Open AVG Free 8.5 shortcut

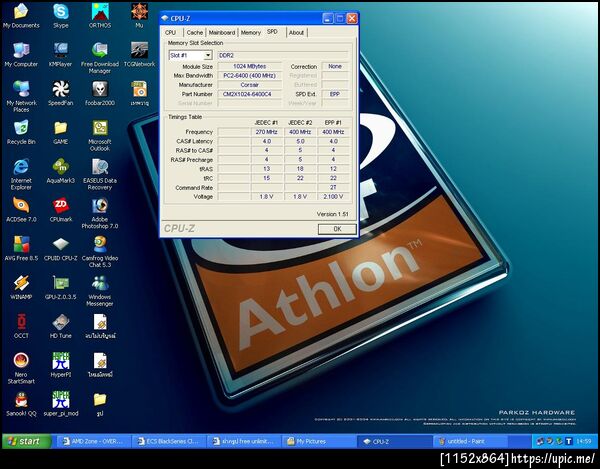point(21,249)
